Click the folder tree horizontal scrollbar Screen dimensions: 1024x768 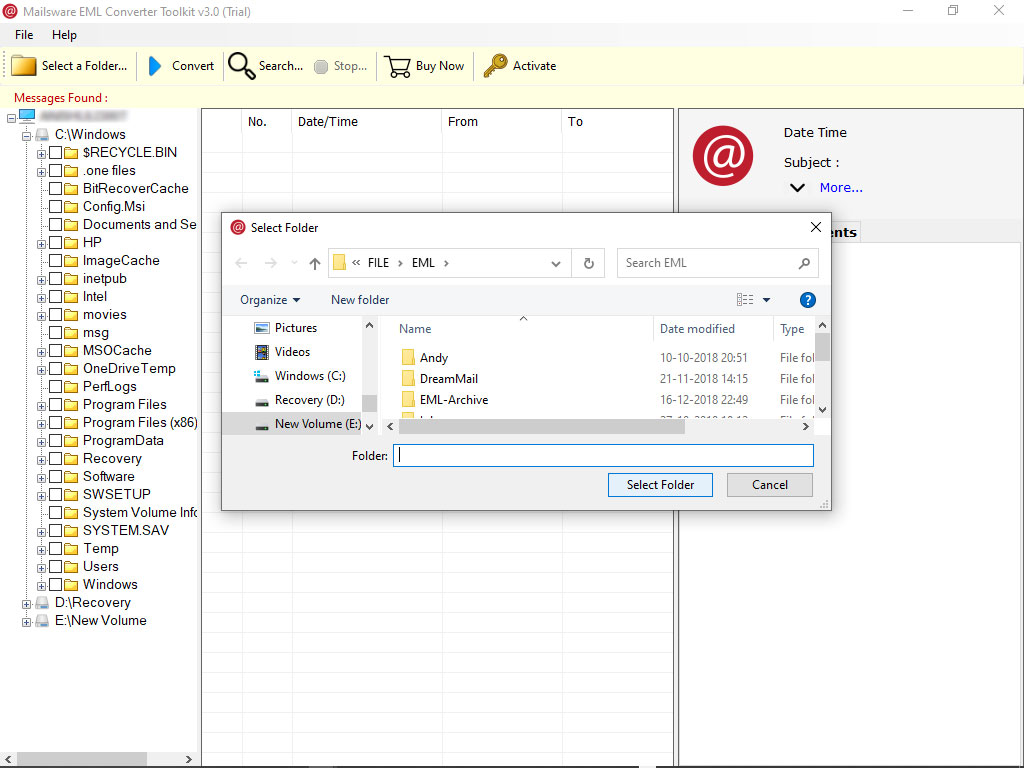coord(82,759)
